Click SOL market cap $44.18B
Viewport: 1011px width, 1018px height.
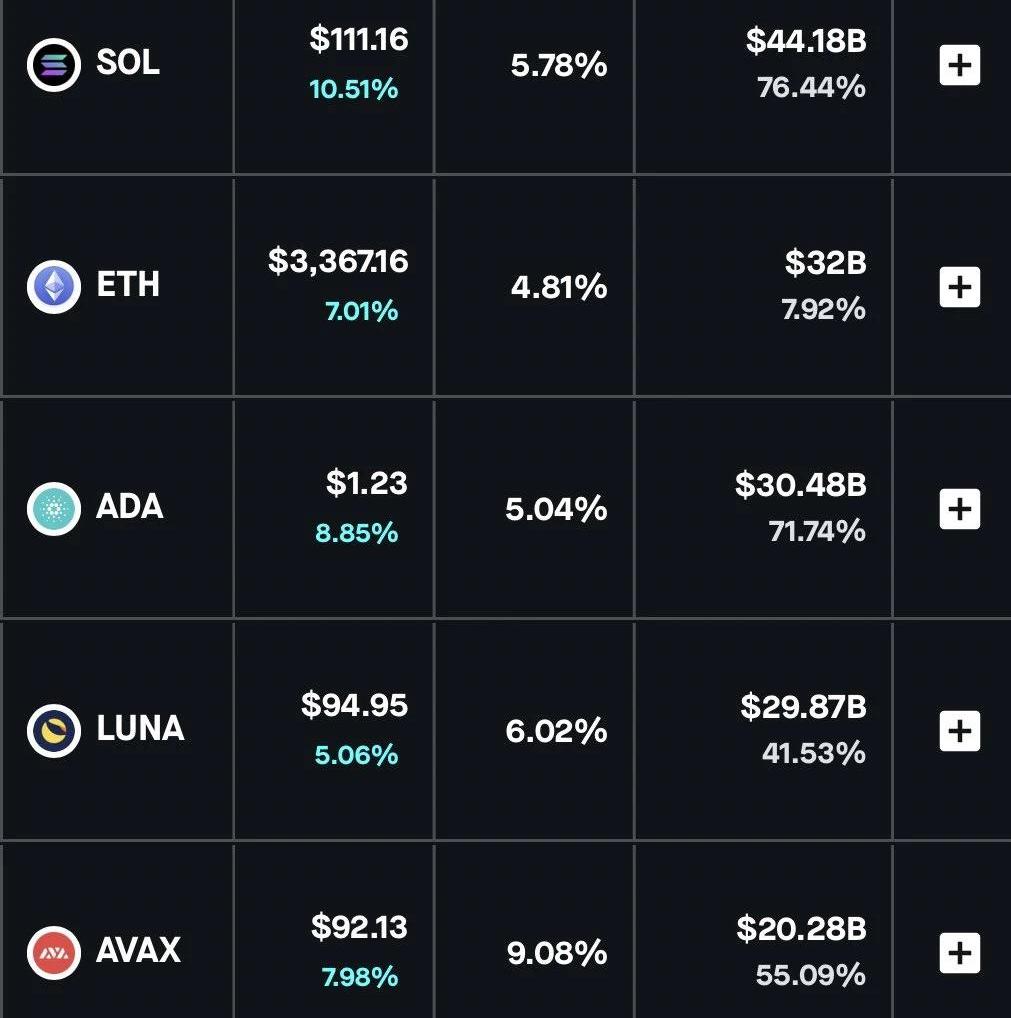pyautogui.click(x=805, y=42)
